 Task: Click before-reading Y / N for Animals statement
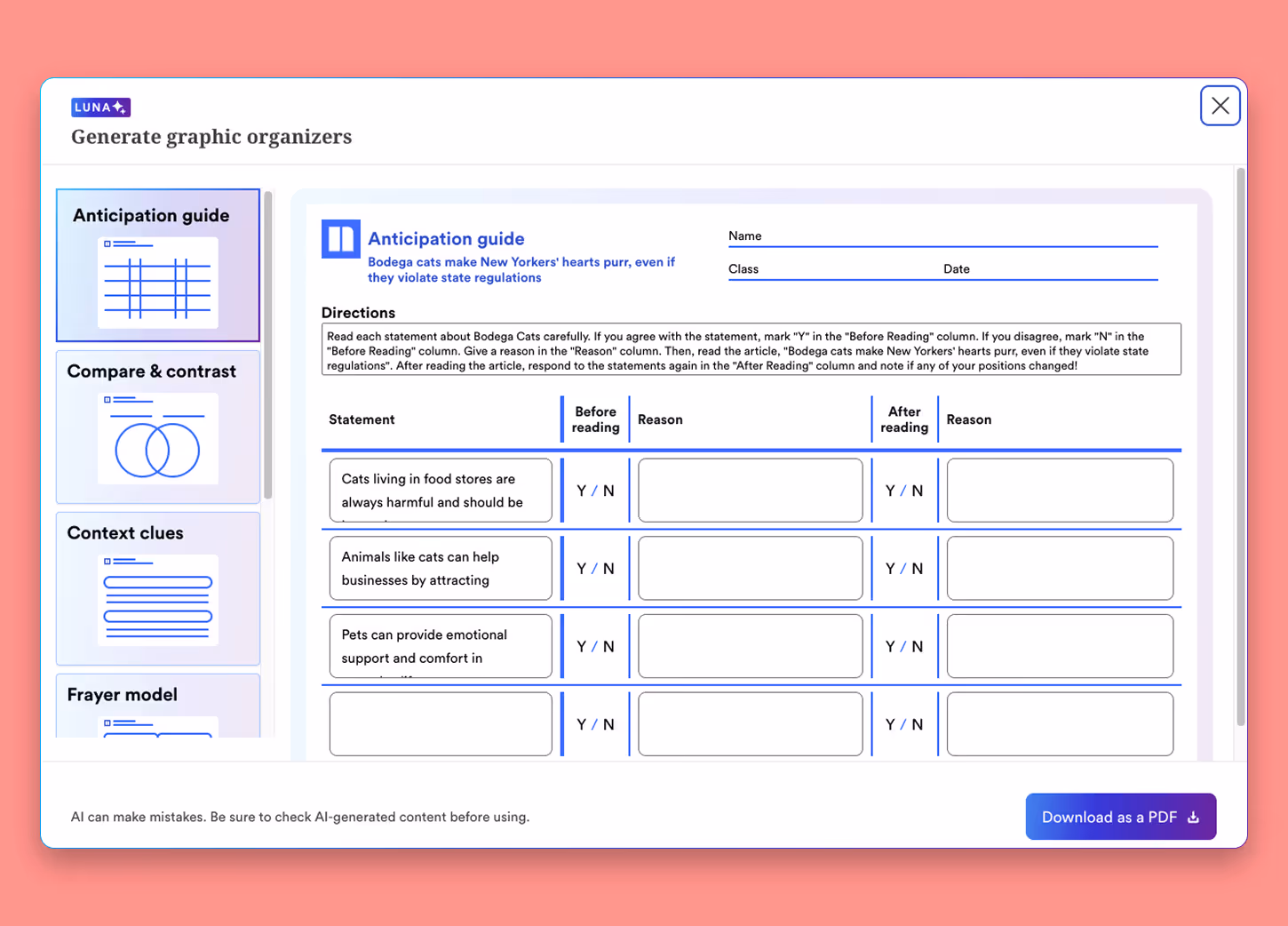point(595,569)
